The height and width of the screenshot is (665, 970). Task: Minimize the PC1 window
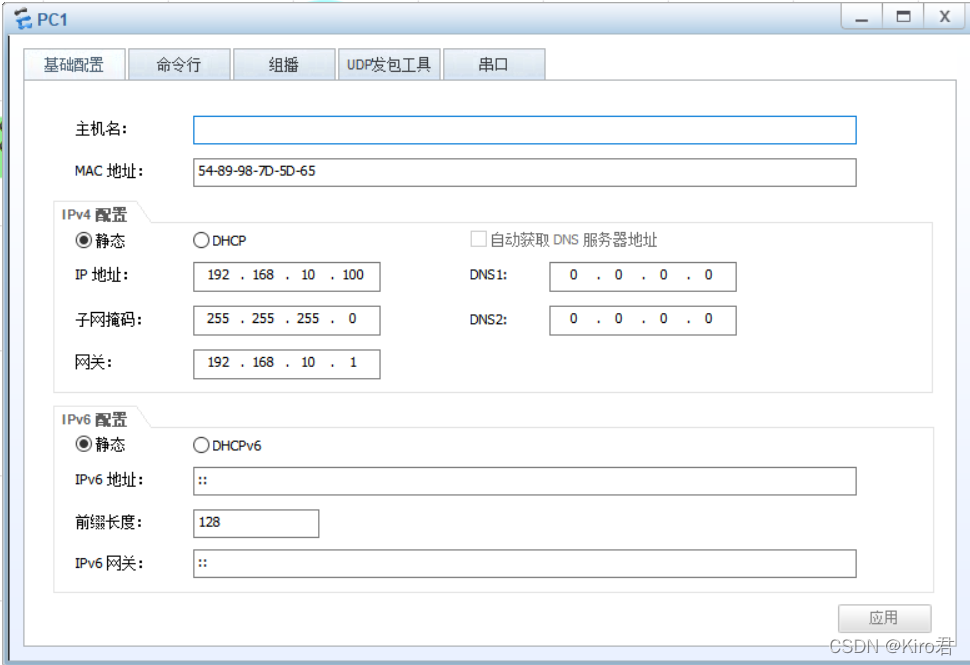click(x=861, y=17)
